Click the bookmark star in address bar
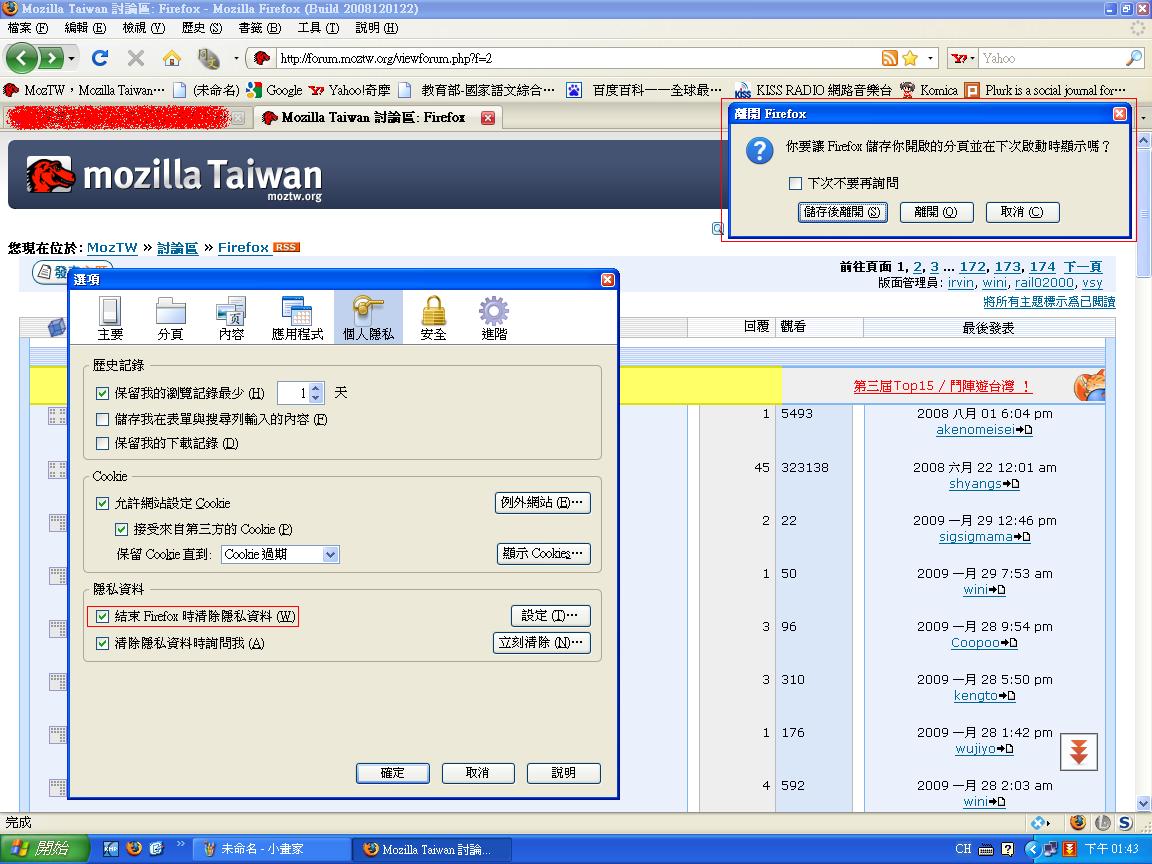Image resolution: width=1152 pixels, height=864 pixels. 910,58
